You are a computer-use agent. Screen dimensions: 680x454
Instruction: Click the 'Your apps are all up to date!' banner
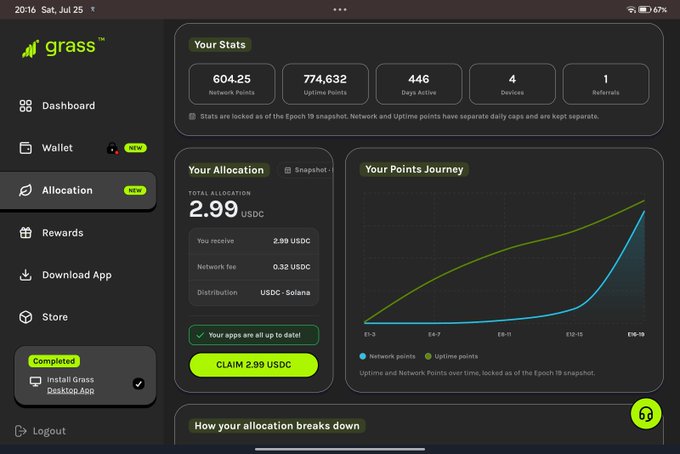[254, 335]
